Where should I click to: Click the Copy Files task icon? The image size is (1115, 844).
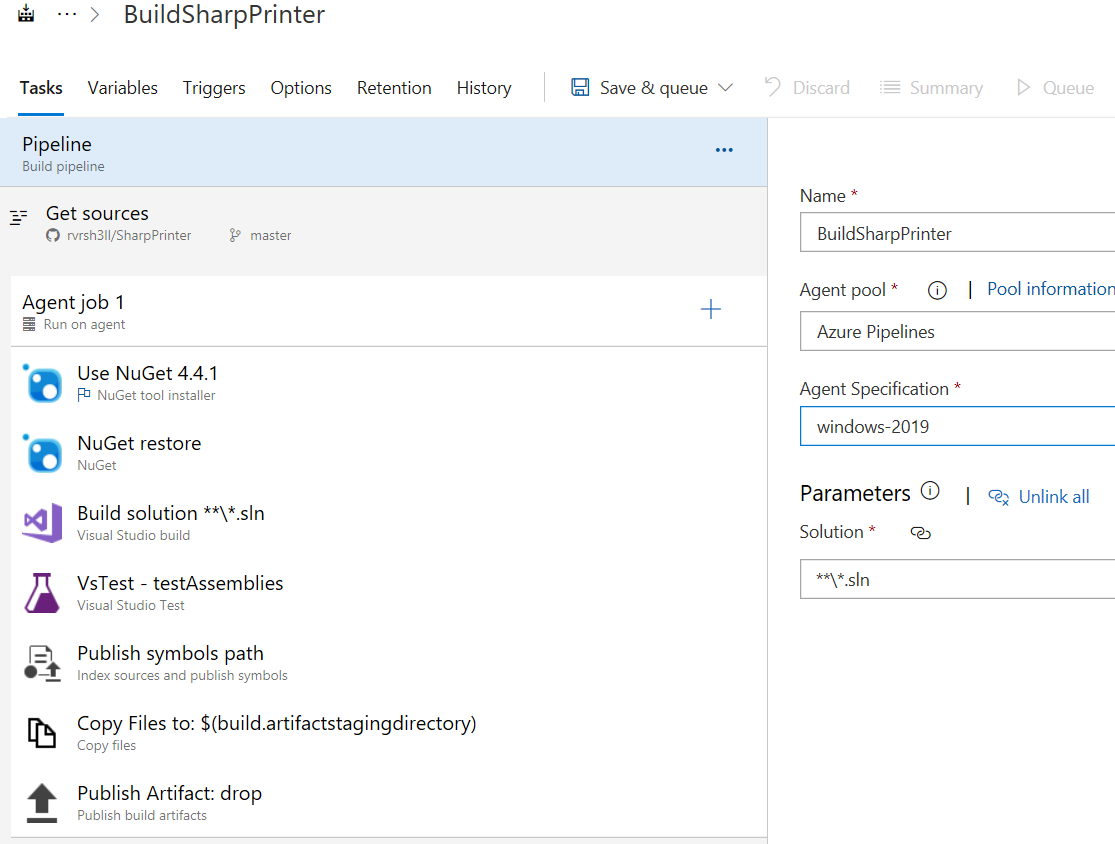(x=41, y=732)
